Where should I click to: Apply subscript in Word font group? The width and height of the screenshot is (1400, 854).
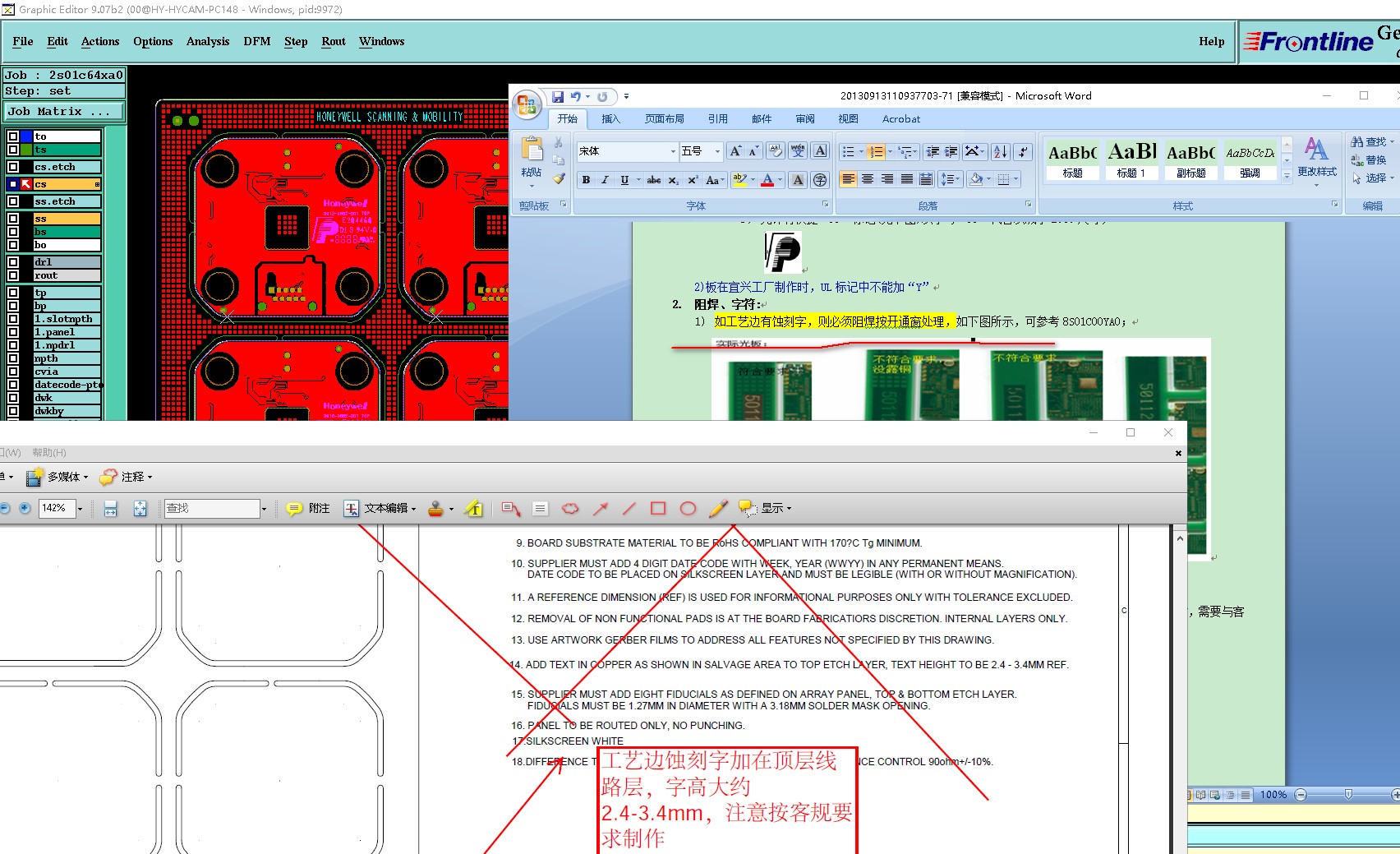pos(673,180)
